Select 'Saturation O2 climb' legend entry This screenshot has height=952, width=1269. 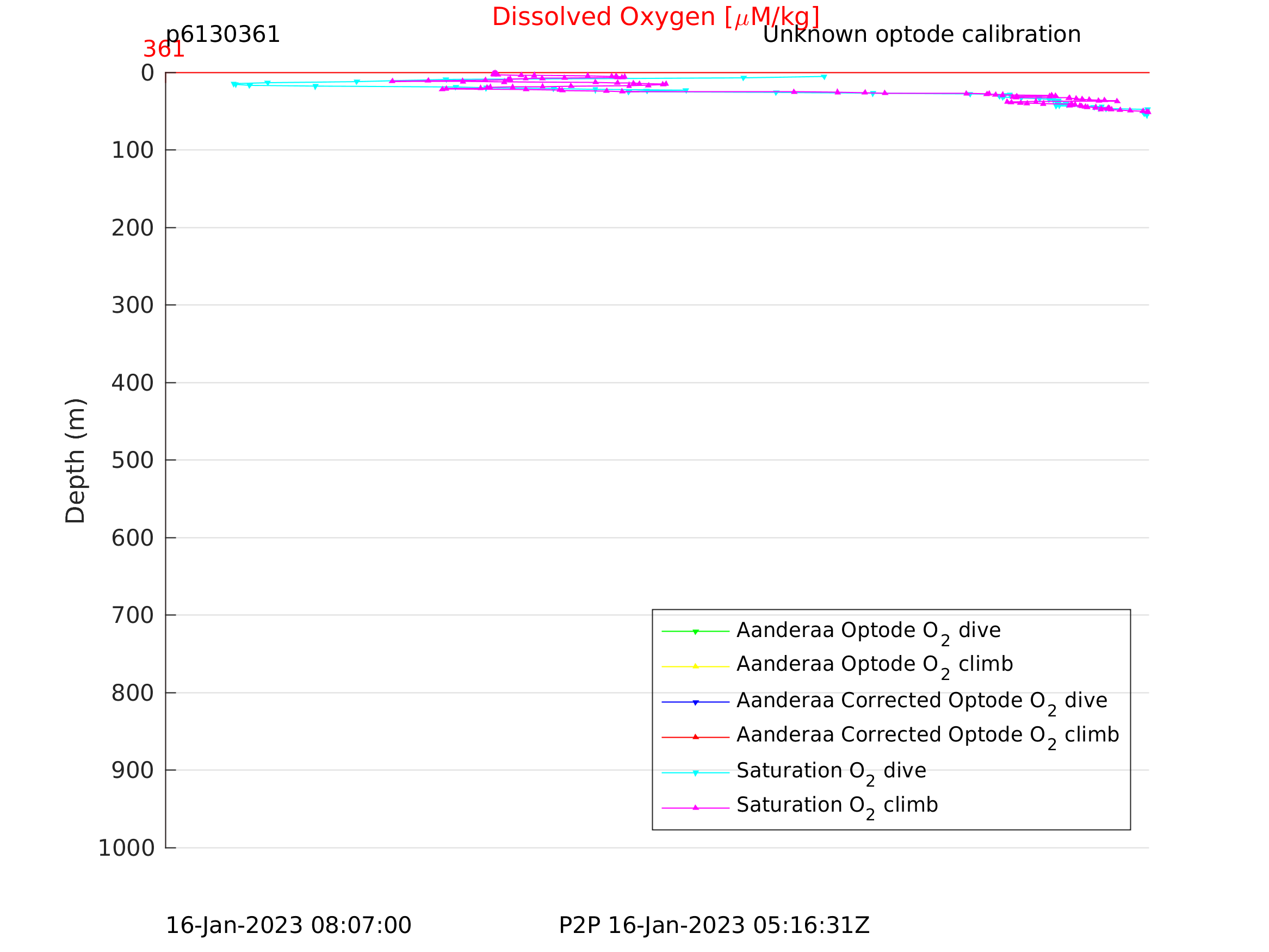[x=800, y=807]
